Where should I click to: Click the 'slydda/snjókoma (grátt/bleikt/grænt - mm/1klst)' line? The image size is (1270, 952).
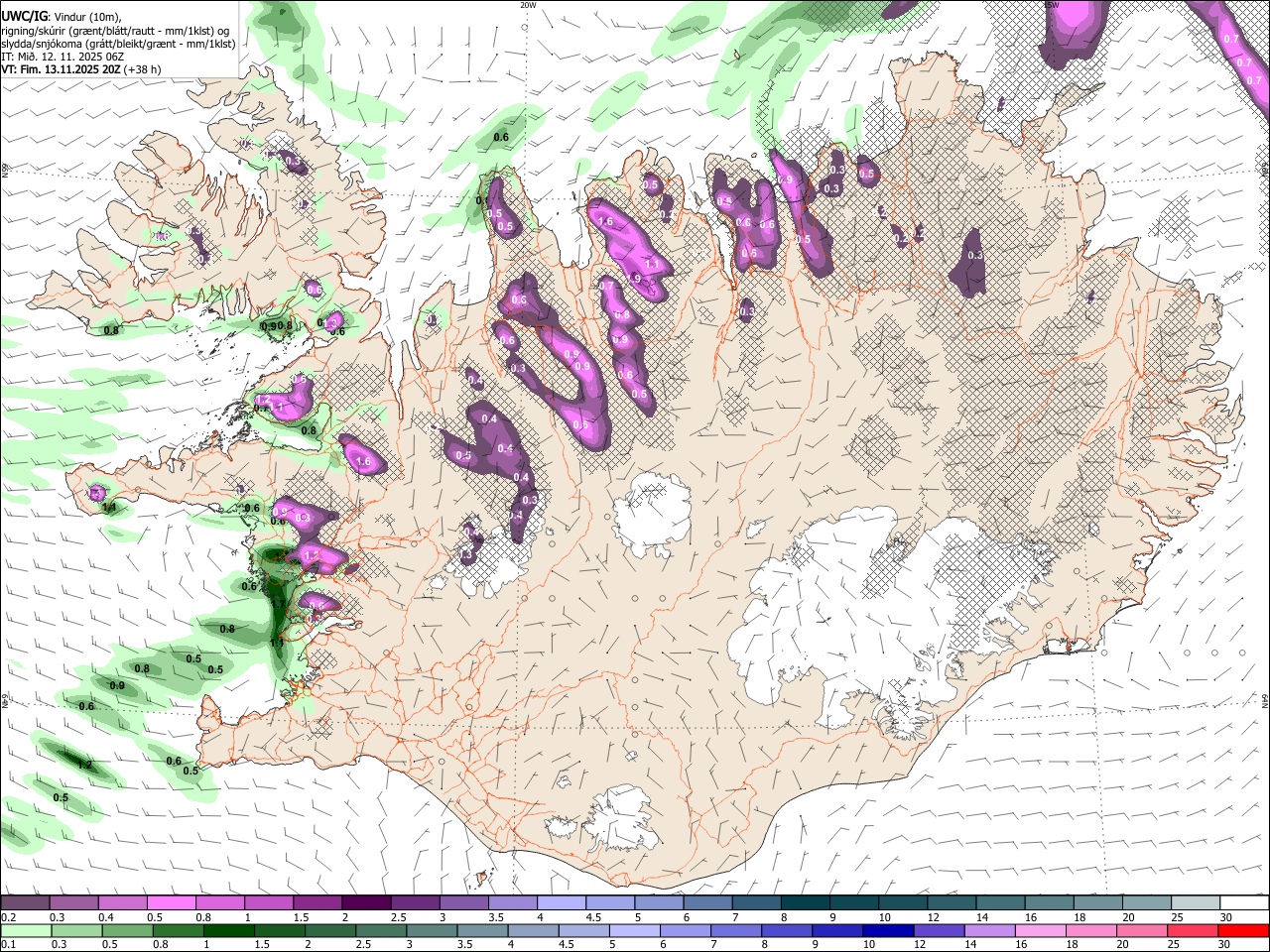click(118, 44)
